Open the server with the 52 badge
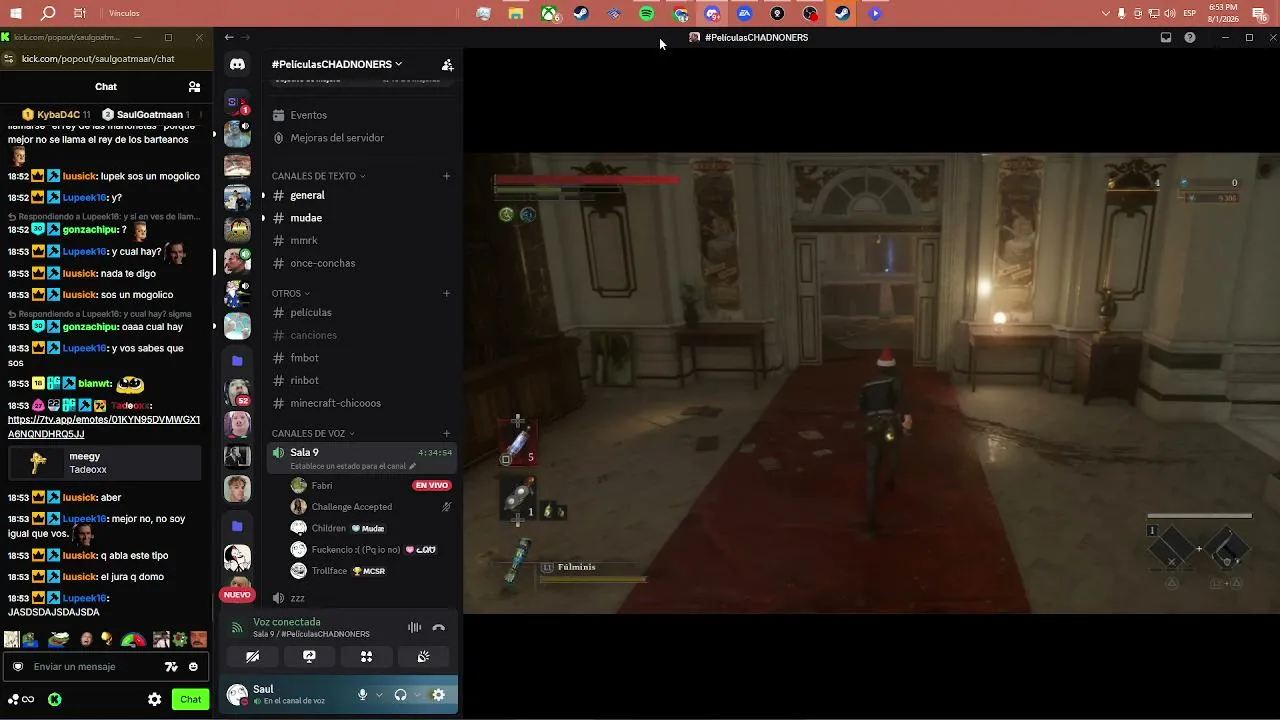The height and width of the screenshot is (720, 1280). (237, 392)
